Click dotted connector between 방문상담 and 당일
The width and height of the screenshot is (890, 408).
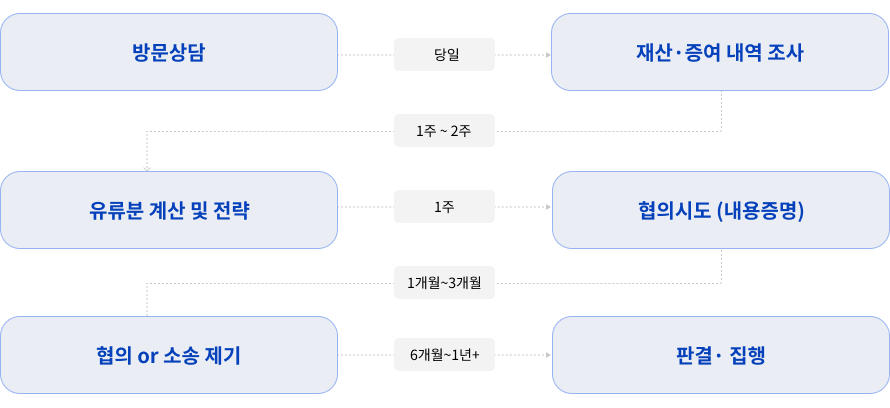pyautogui.click(x=366, y=54)
